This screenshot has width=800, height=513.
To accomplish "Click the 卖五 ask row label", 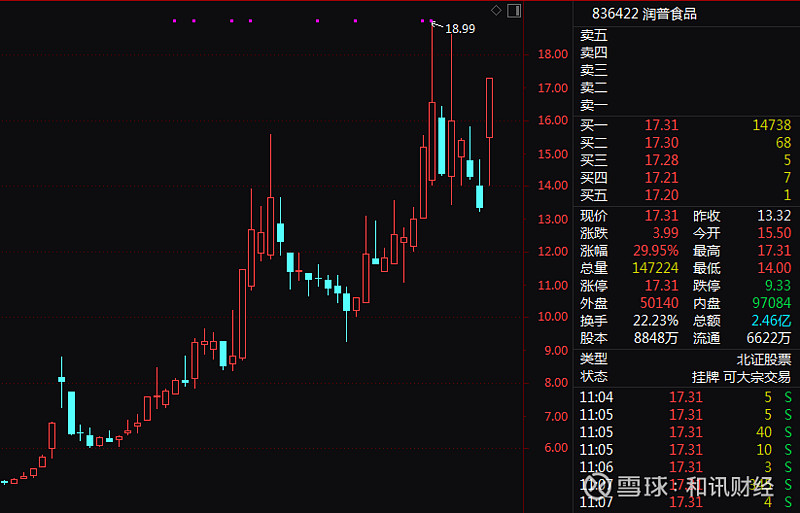I will coord(594,35).
